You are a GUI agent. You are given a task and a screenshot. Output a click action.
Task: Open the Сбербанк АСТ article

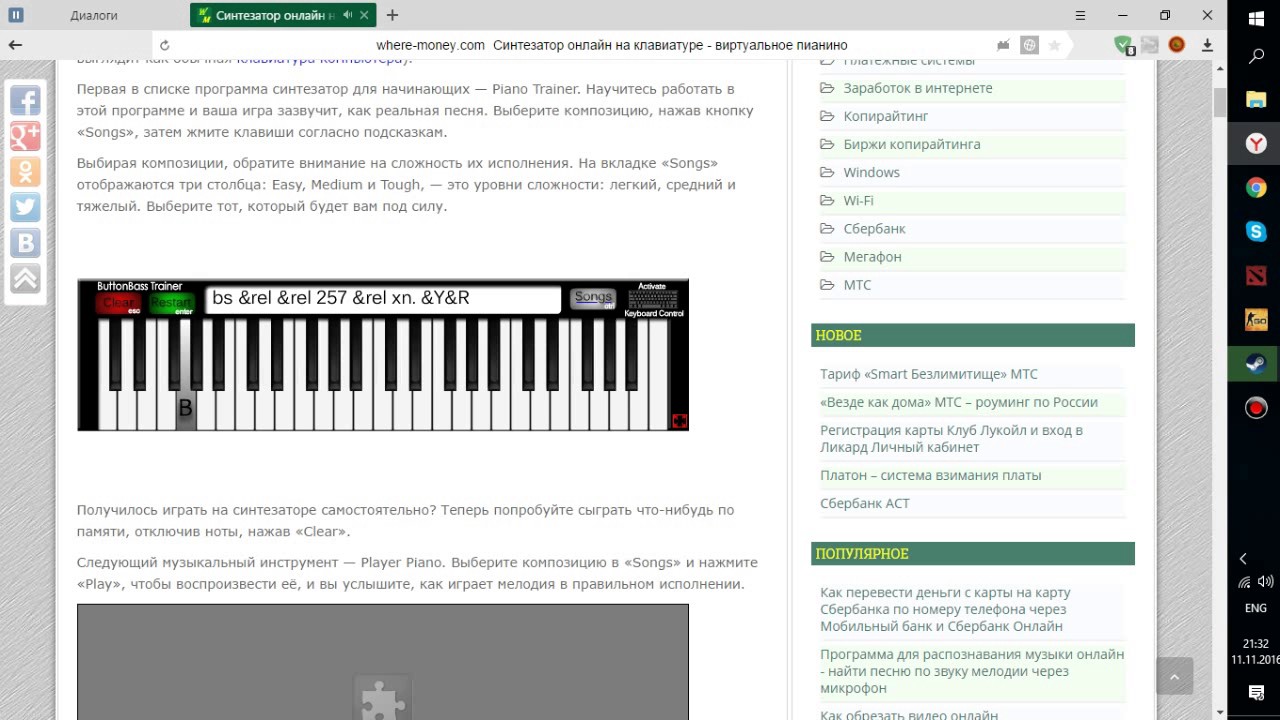[x=865, y=503]
